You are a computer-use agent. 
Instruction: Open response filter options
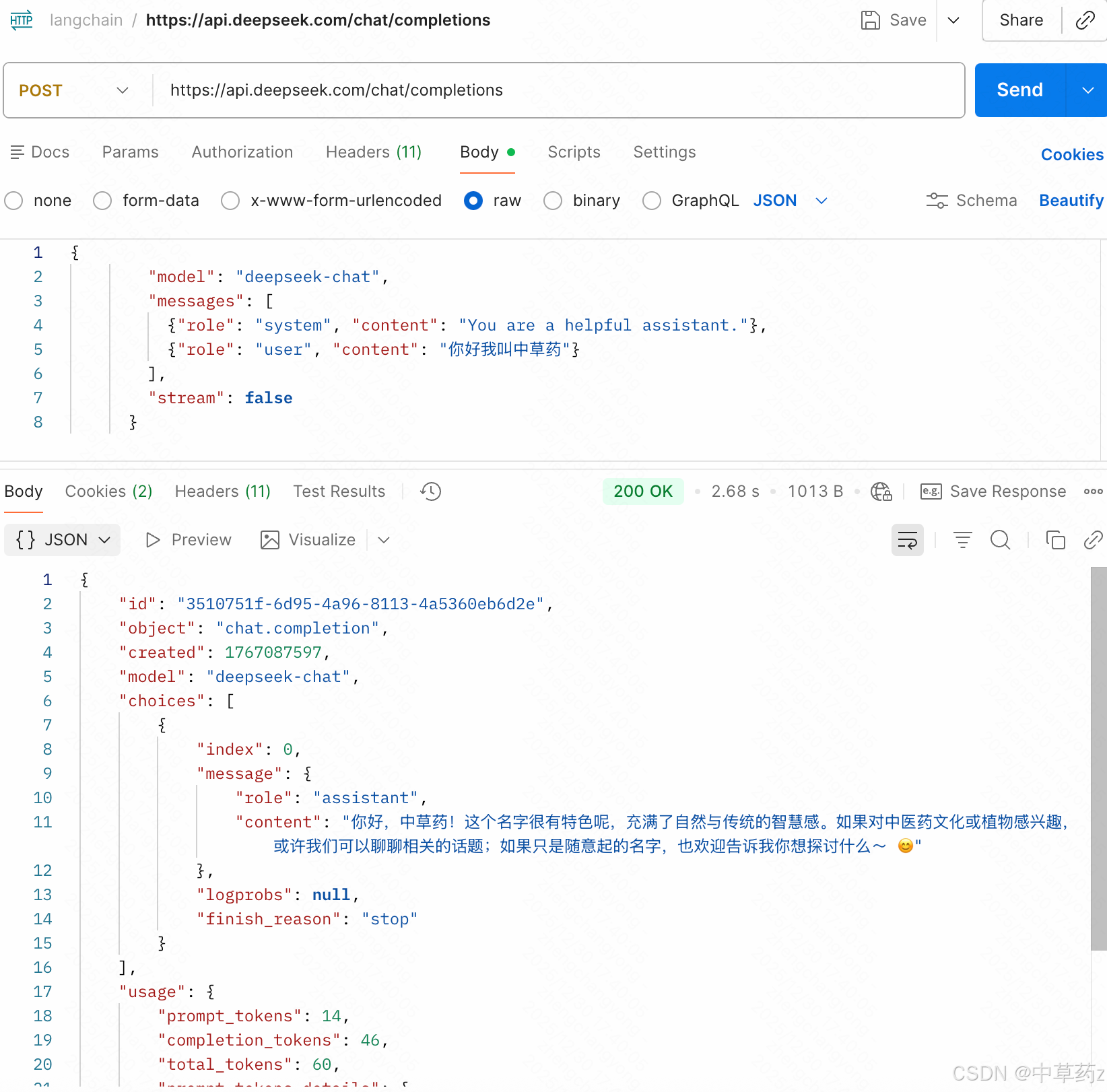tap(962, 540)
